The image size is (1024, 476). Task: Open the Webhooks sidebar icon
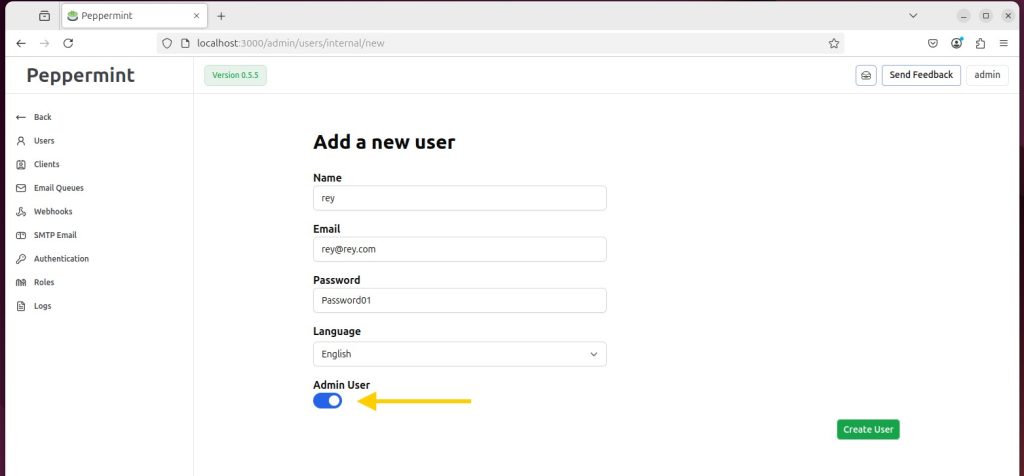[21, 212]
